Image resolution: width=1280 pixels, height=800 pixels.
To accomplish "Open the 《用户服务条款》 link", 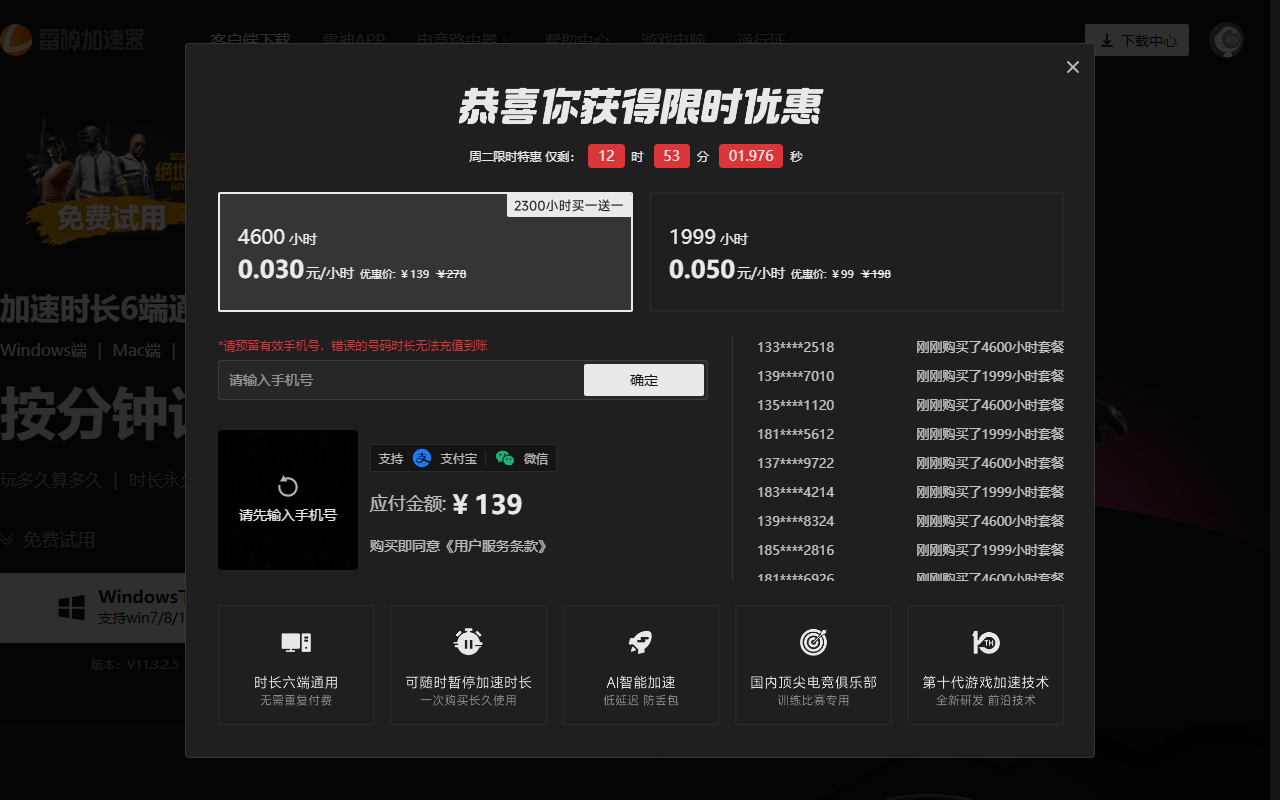I will [x=494, y=546].
